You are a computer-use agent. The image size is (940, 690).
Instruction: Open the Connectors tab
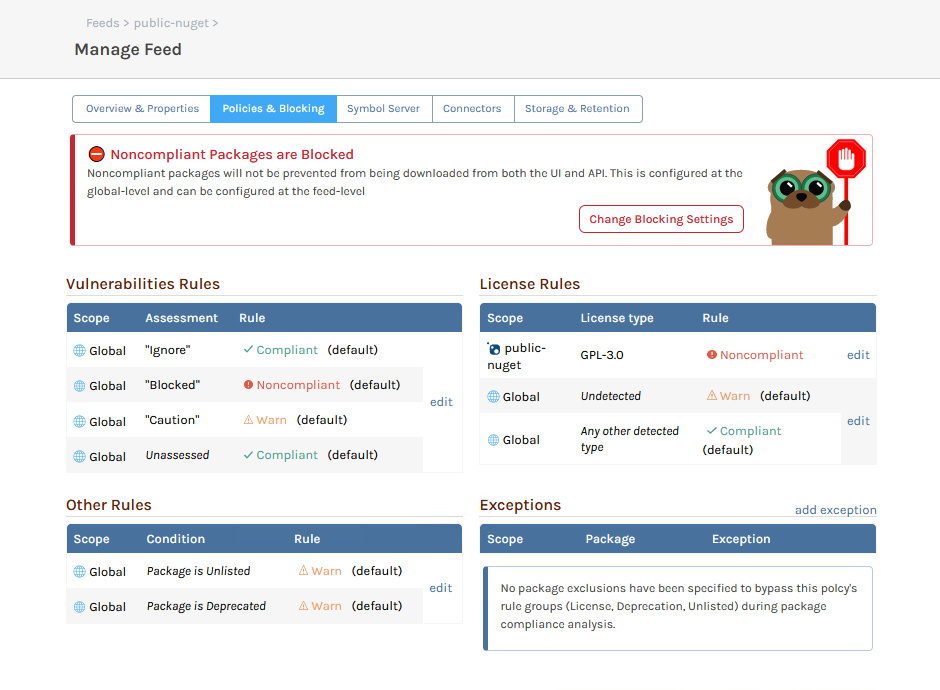tap(472, 109)
